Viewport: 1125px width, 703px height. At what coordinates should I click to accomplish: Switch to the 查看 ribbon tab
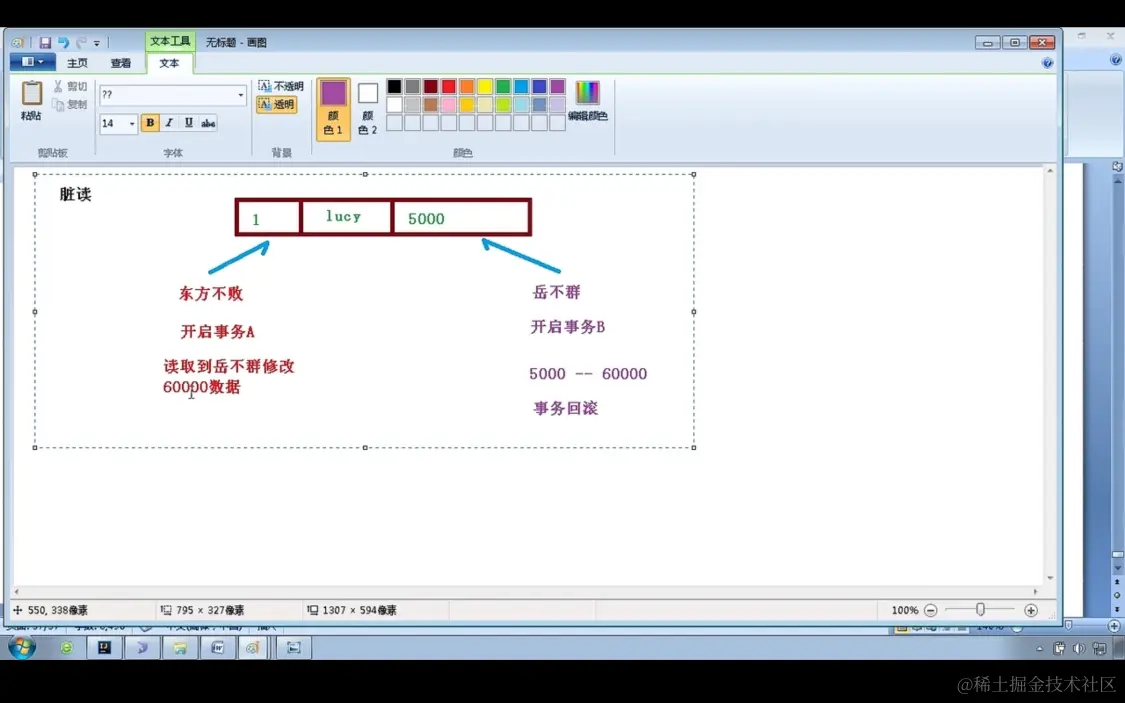point(121,63)
